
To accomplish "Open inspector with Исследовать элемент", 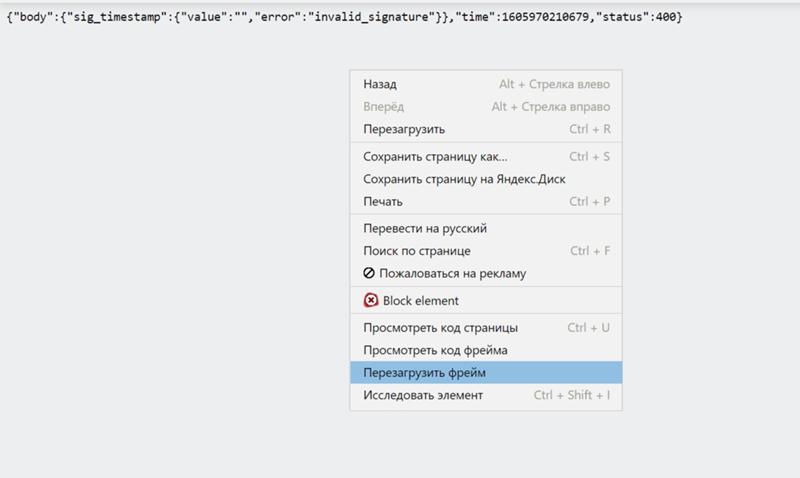I will pyautogui.click(x=423, y=395).
